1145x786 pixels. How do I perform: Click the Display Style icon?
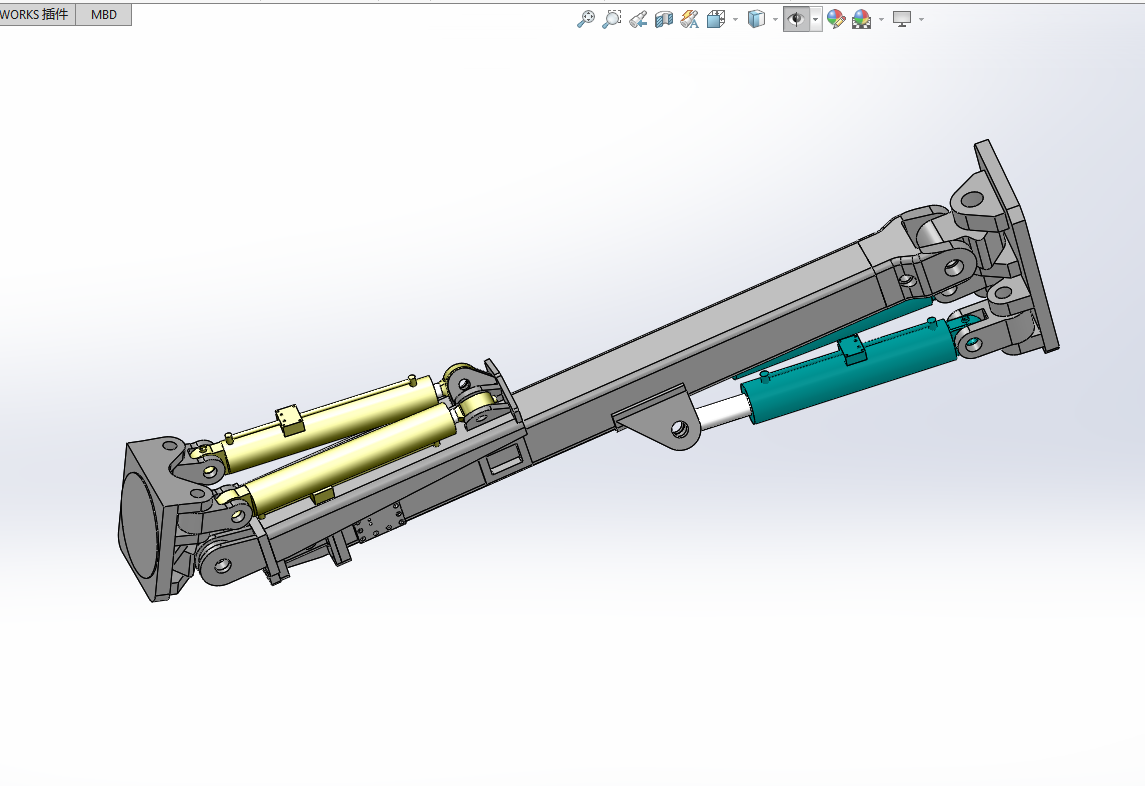(x=757, y=19)
